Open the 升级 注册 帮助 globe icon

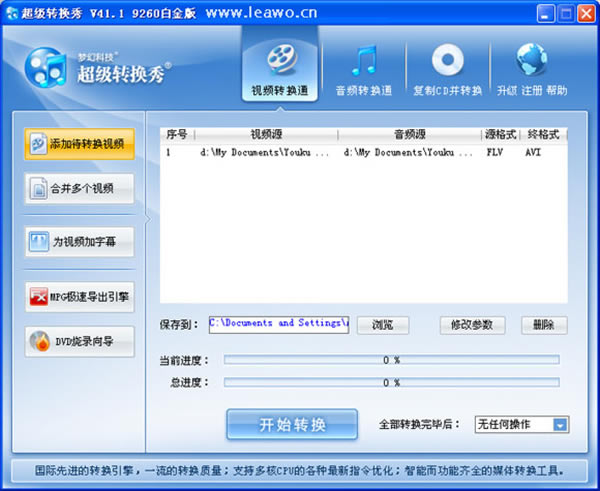click(x=532, y=59)
